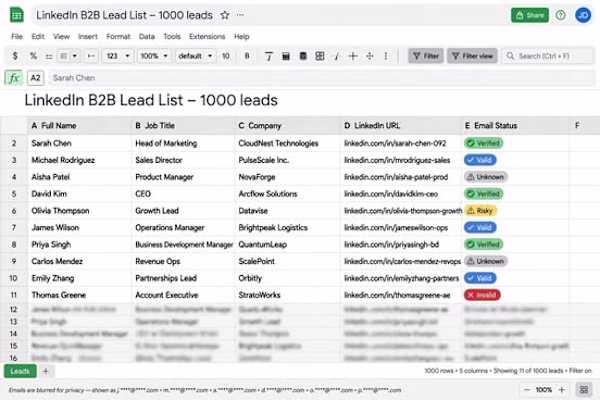600x400 pixels.
Task: Click the Valid badge for Michael Rodriguez
Action: [480, 160]
